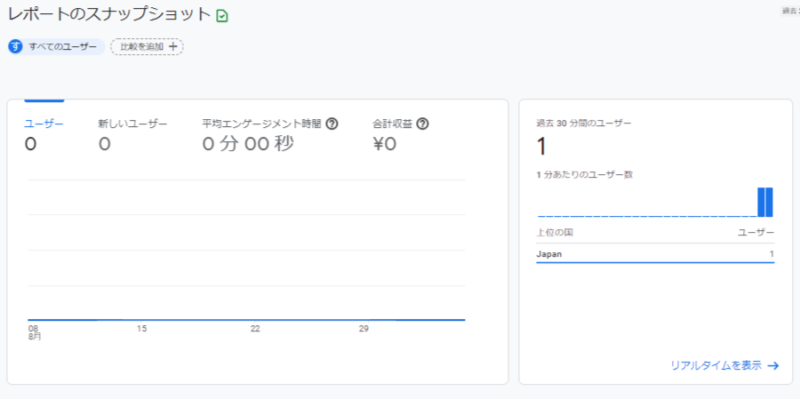The height and width of the screenshot is (399, 800).
Task: Click the plus icon in 比較を追加
Action: click(172, 47)
